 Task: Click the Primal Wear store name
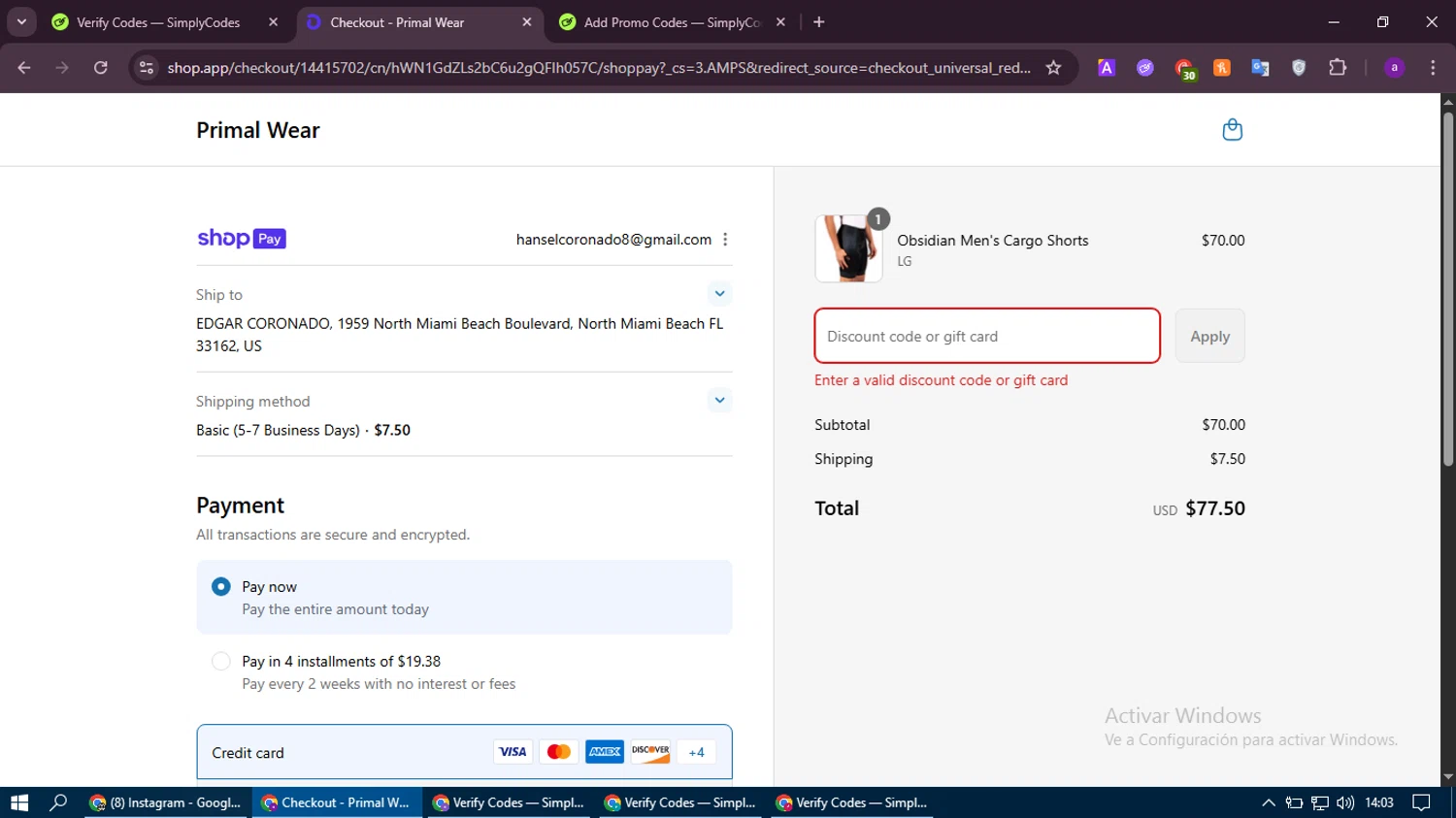258,130
